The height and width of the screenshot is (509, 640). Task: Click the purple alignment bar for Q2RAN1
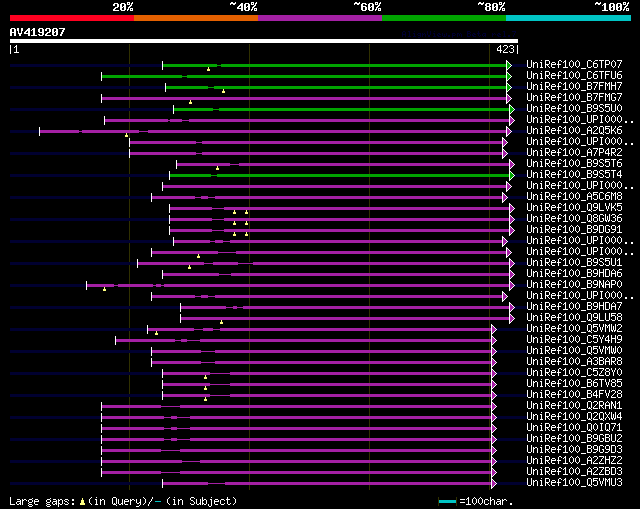point(297,407)
